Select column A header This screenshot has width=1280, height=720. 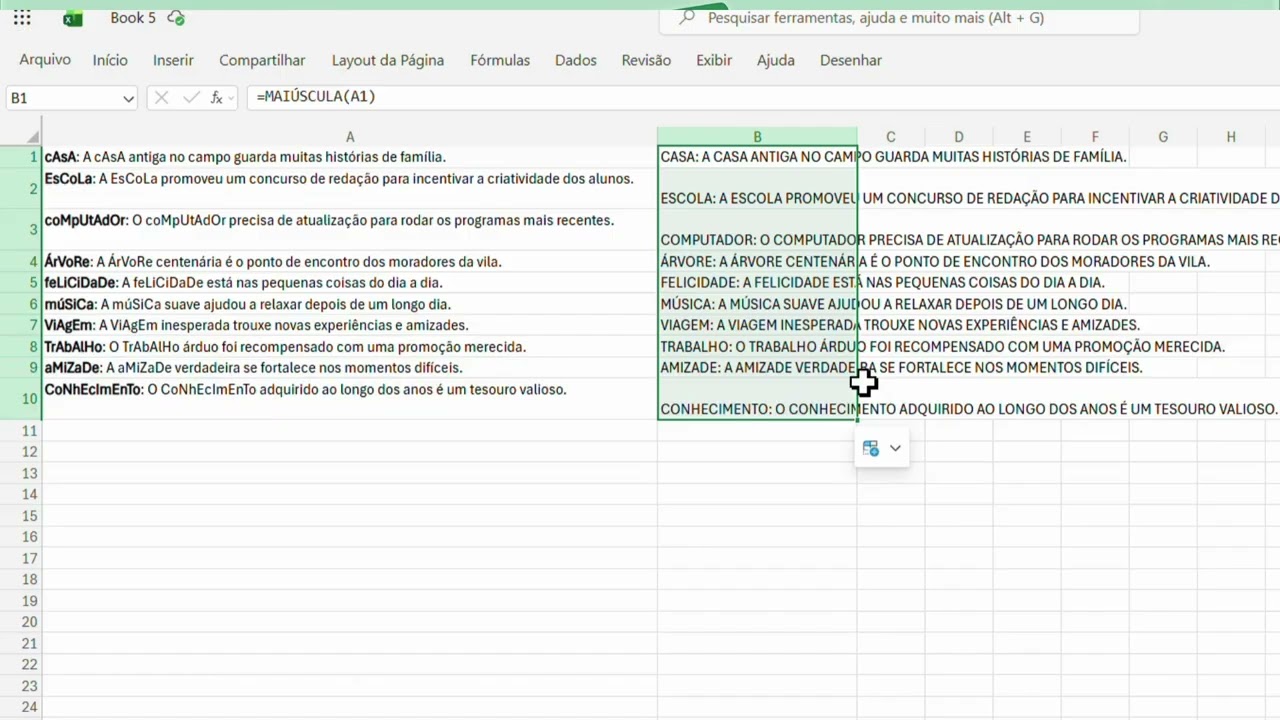coord(349,137)
